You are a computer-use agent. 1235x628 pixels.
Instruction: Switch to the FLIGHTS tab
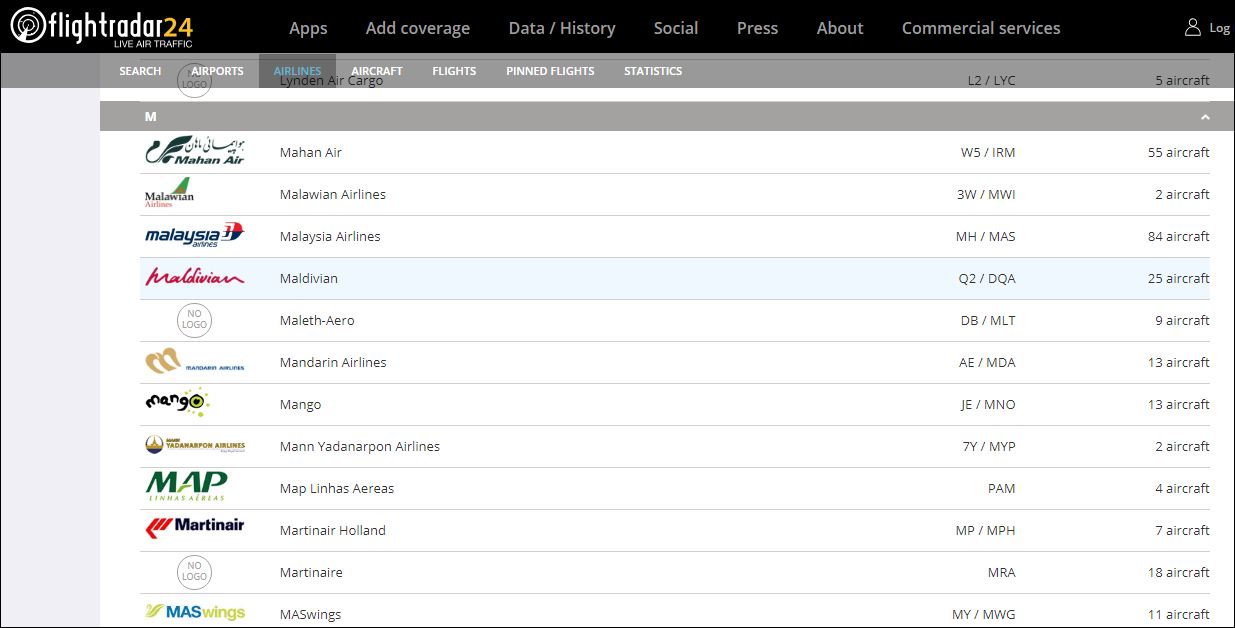(454, 71)
